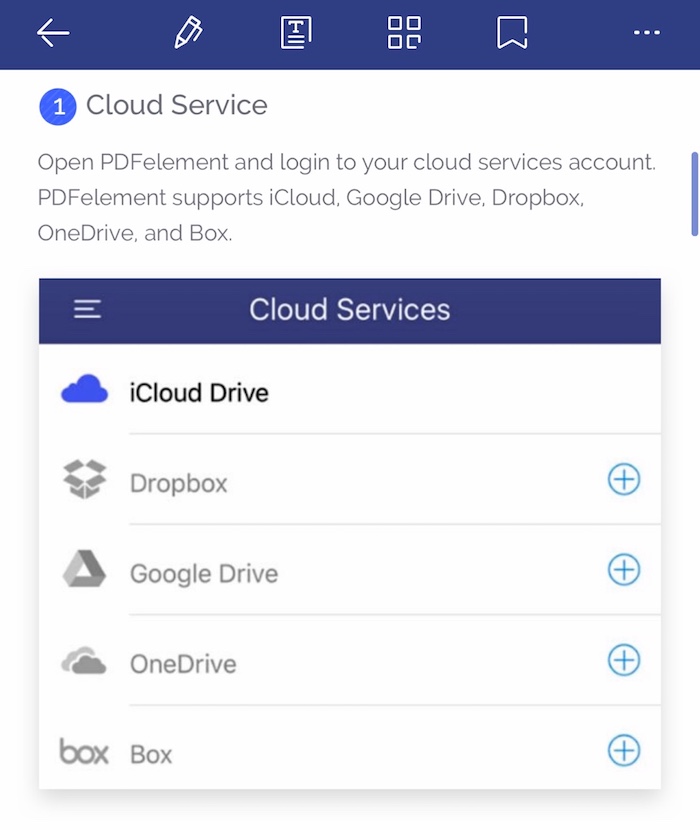Select the Box label text
Image resolution: width=700 pixels, height=830 pixels.
[151, 754]
